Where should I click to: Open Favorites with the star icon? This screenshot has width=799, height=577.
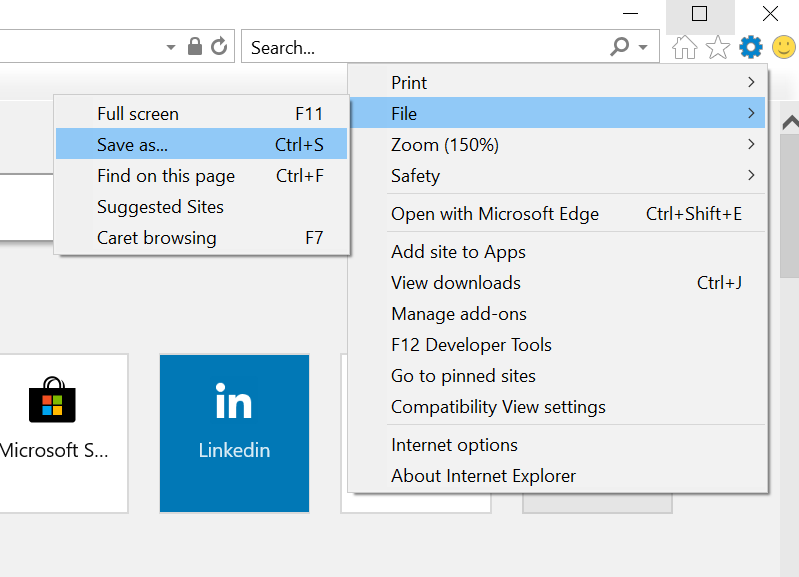tap(718, 47)
